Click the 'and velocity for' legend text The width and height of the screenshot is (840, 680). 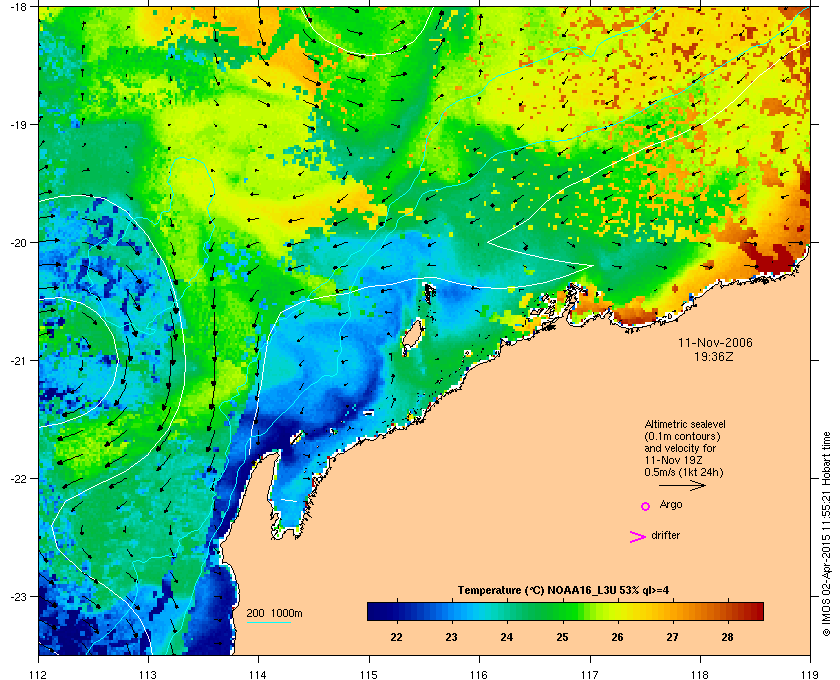point(680,448)
